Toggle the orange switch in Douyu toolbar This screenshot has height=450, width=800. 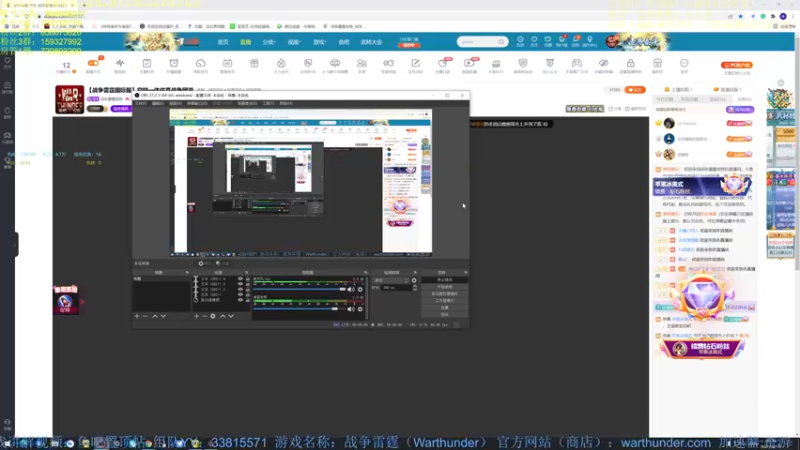pyautogui.click(x=93, y=63)
